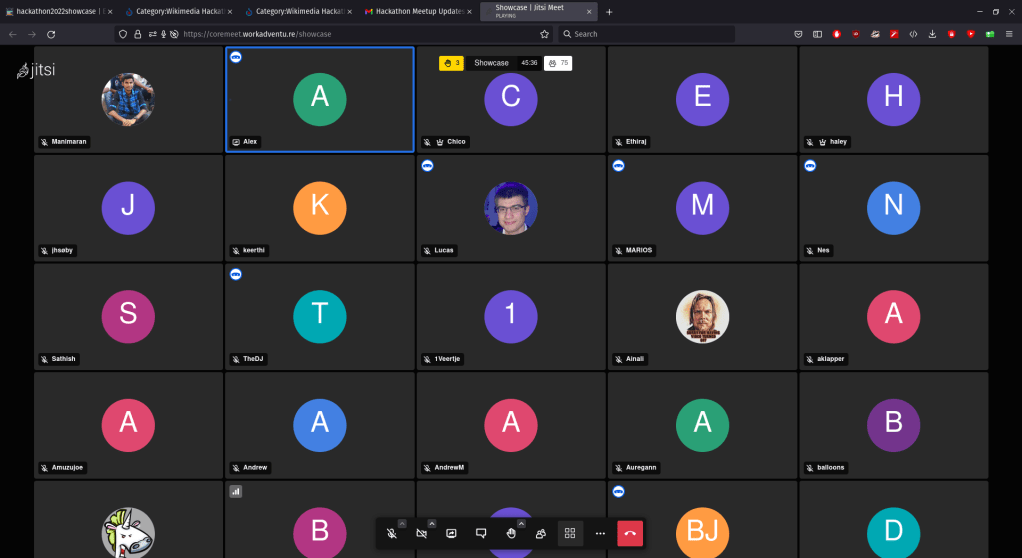Start screen sharing
The height and width of the screenshot is (558, 1022).
[451, 534]
